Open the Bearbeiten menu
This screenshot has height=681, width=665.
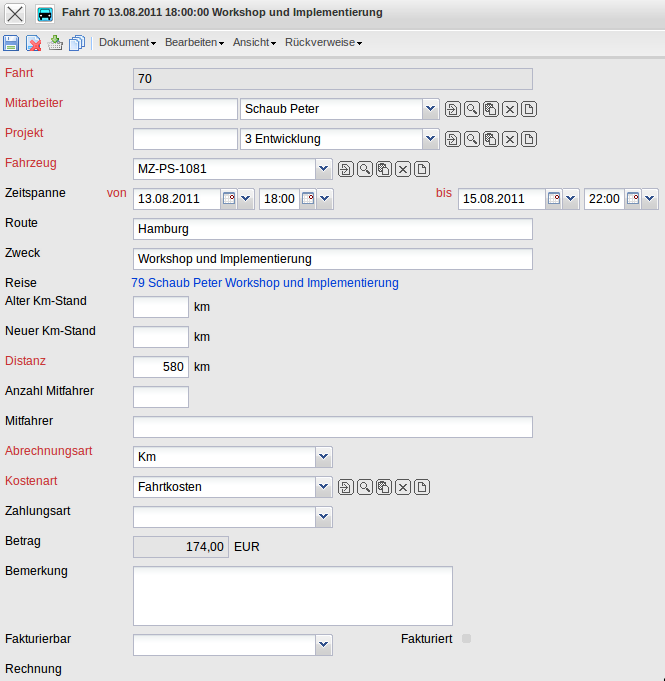click(x=194, y=43)
